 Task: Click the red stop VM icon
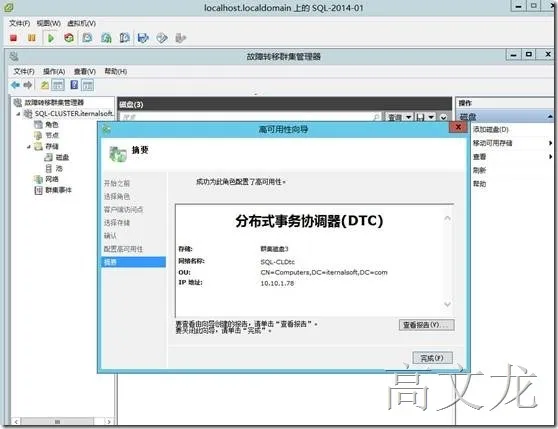(14, 38)
